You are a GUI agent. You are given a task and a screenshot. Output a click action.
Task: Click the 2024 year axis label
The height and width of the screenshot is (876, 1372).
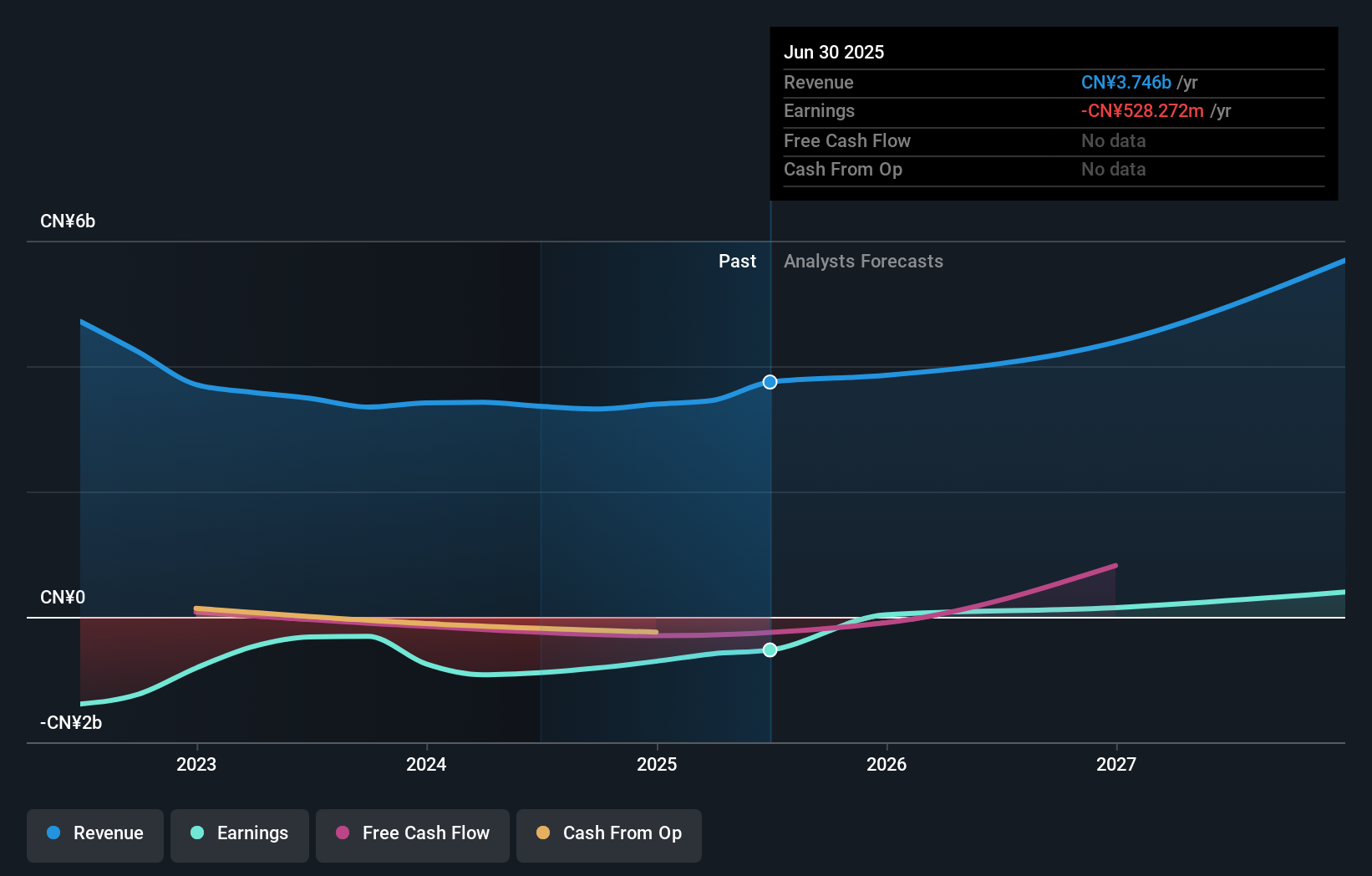pos(426,763)
